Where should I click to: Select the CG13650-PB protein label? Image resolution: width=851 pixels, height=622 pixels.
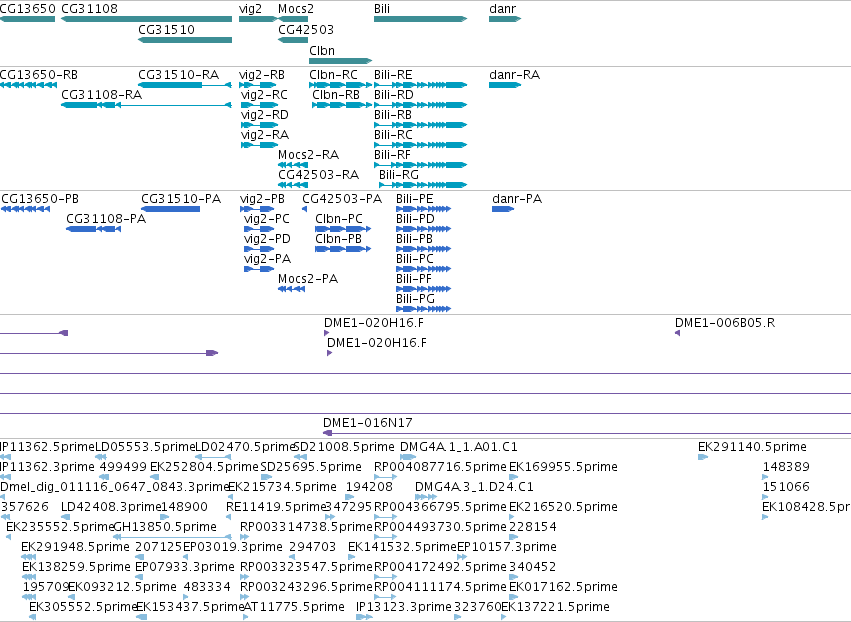coord(40,199)
